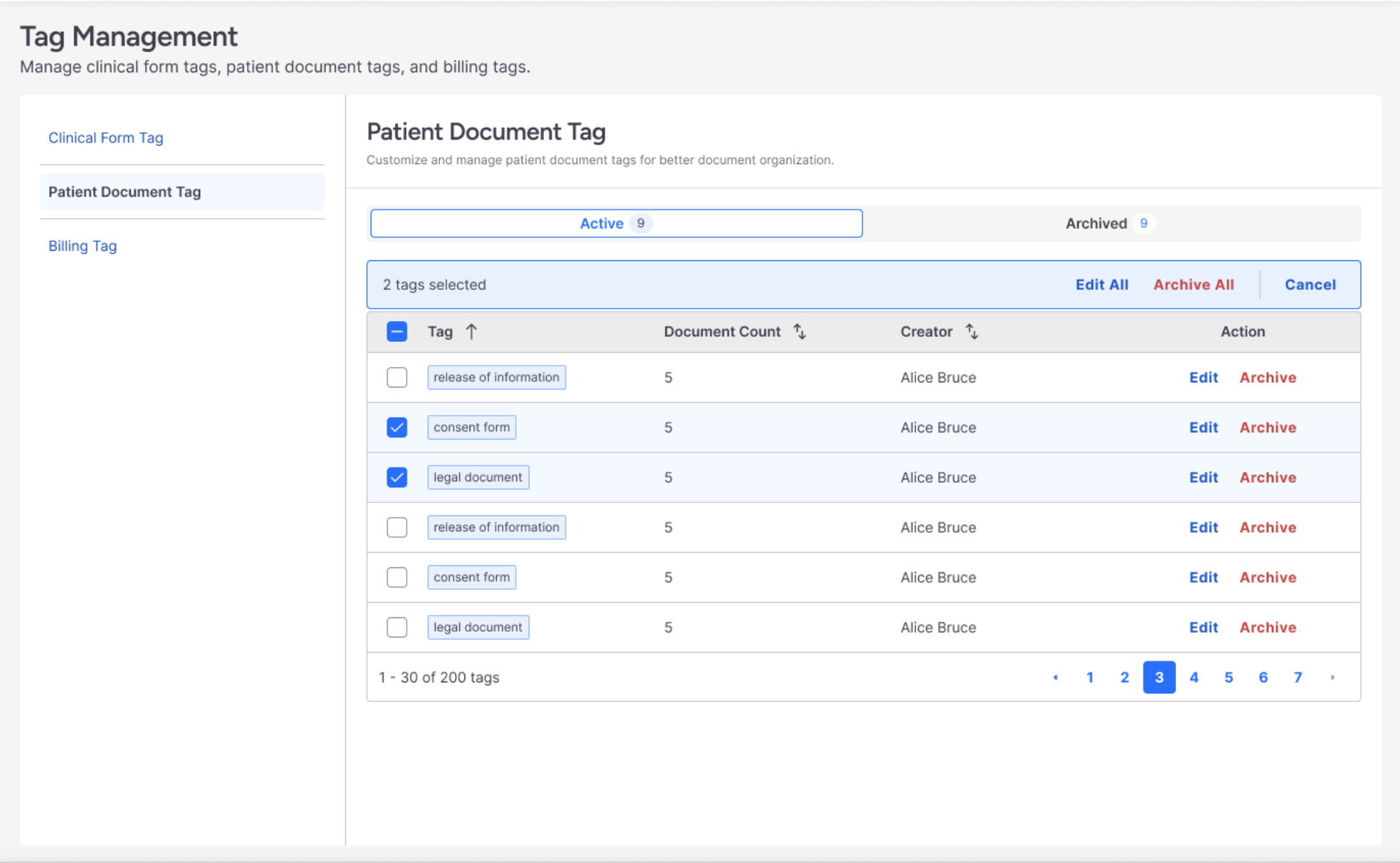This screenshot has width=1400, height=863.
Task: Sort by Tag column arrow icon
Action: coord(471,332)
